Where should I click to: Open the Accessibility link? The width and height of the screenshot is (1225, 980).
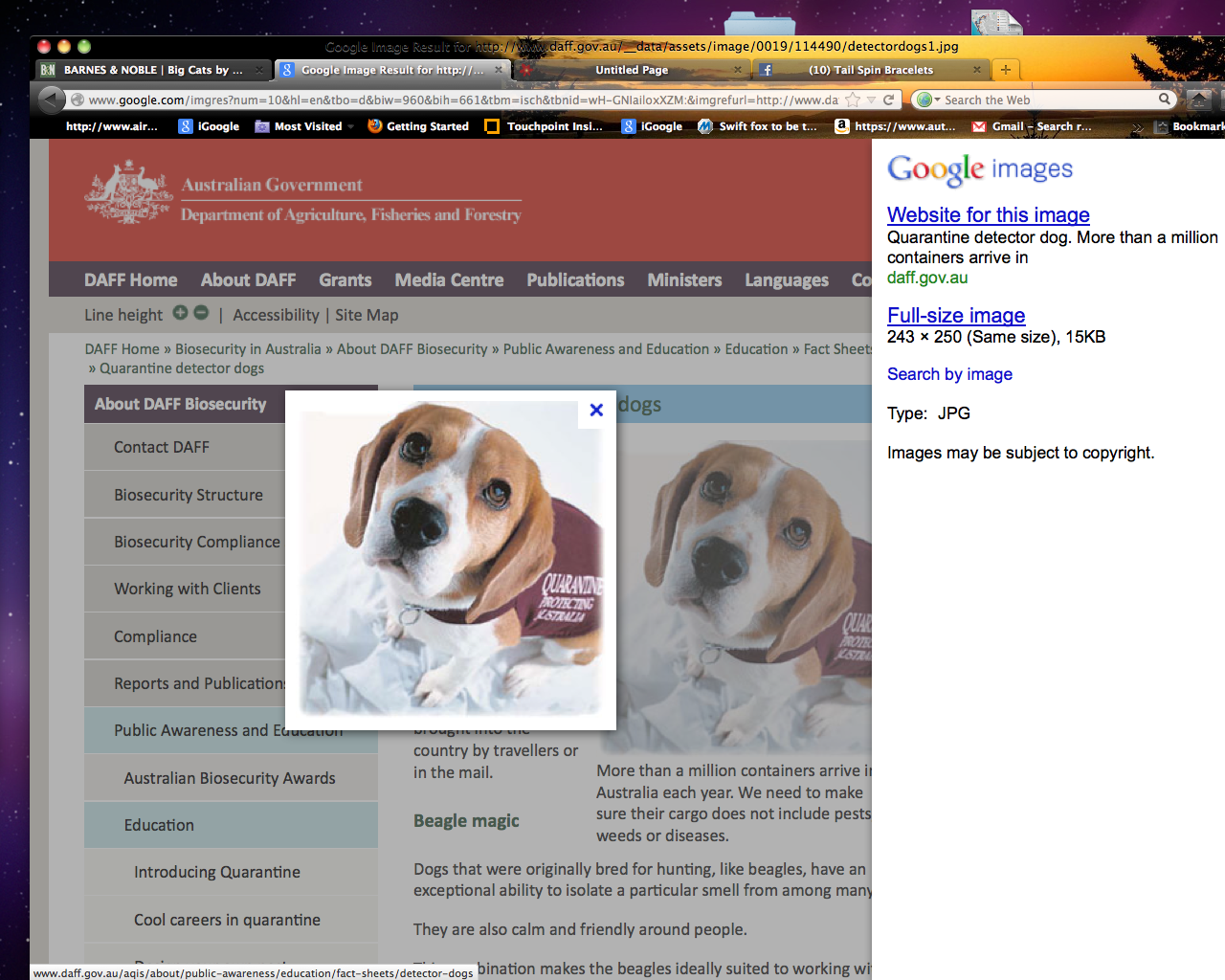[x=276, y=315]
